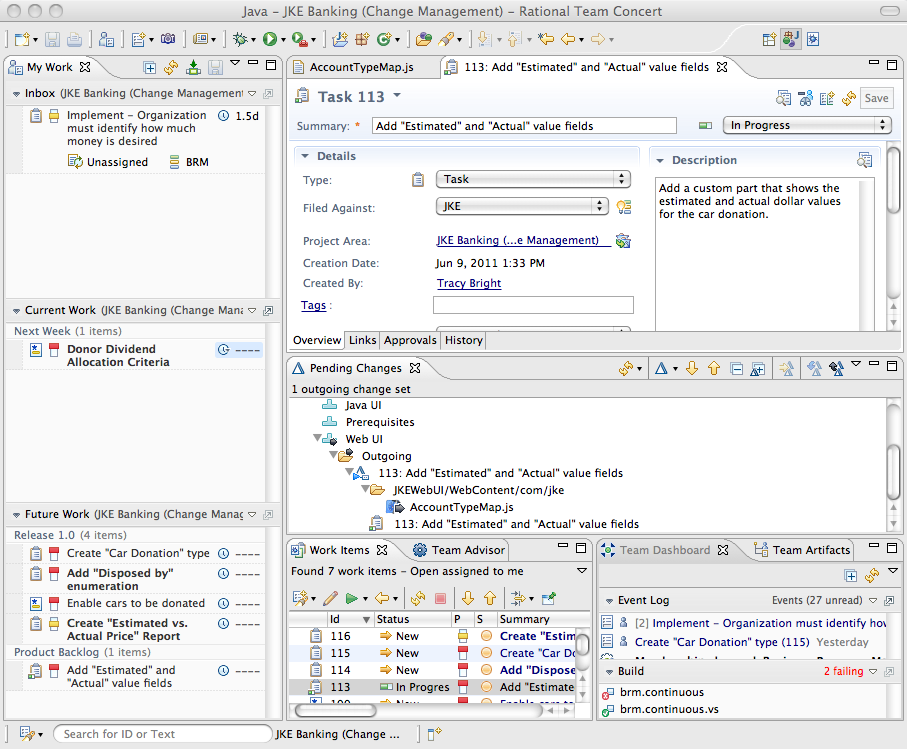Screen dimensions: 907x749
Task: Click the Debug bug toolbar icon
Action: pos(241,39)
